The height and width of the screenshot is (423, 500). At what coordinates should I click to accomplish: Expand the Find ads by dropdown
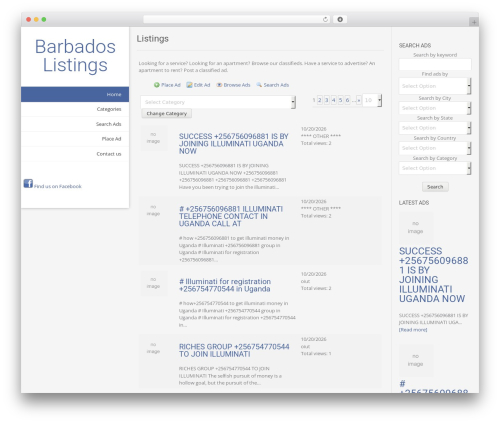435,86
